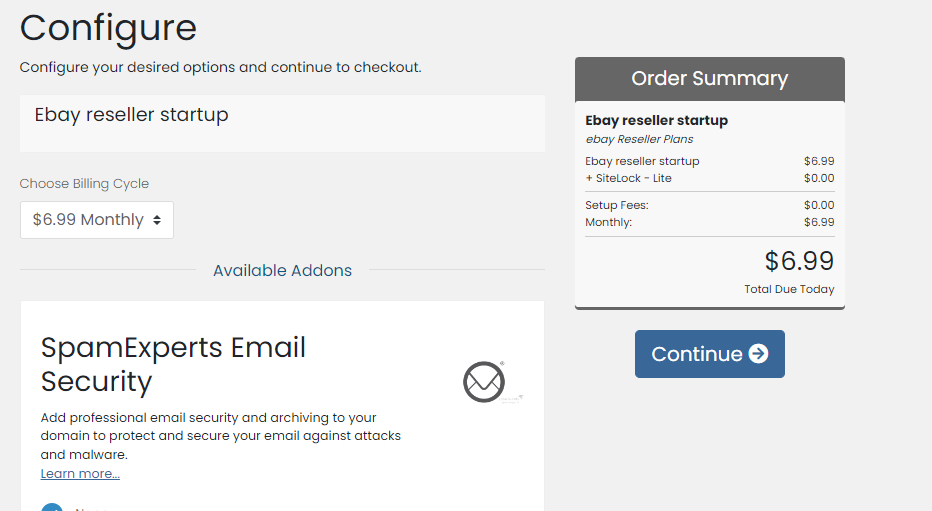Viewport: 932px width, 511px height.
Task: Open the SpamExperts Learn more link
Action: pyautogui.click(x=80, y=474)
